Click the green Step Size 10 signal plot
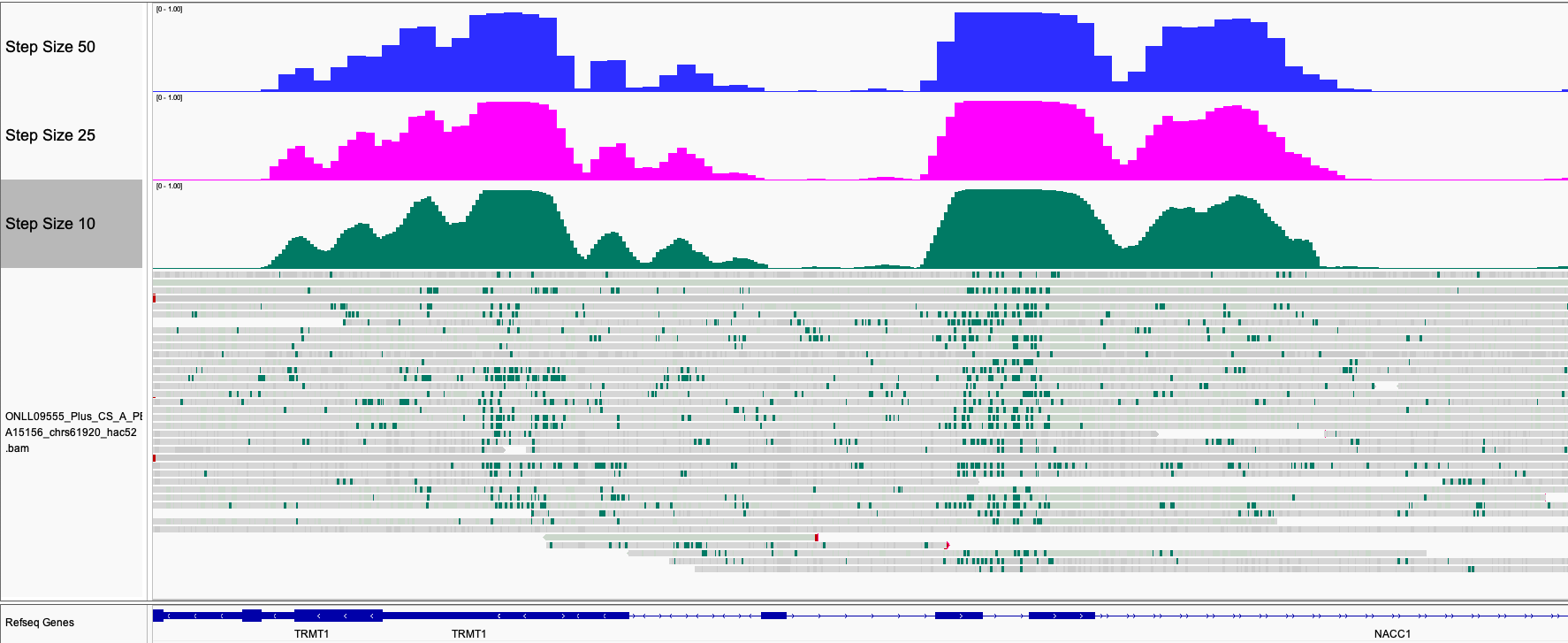The image size is (1568, 643). pos(1016,230)
